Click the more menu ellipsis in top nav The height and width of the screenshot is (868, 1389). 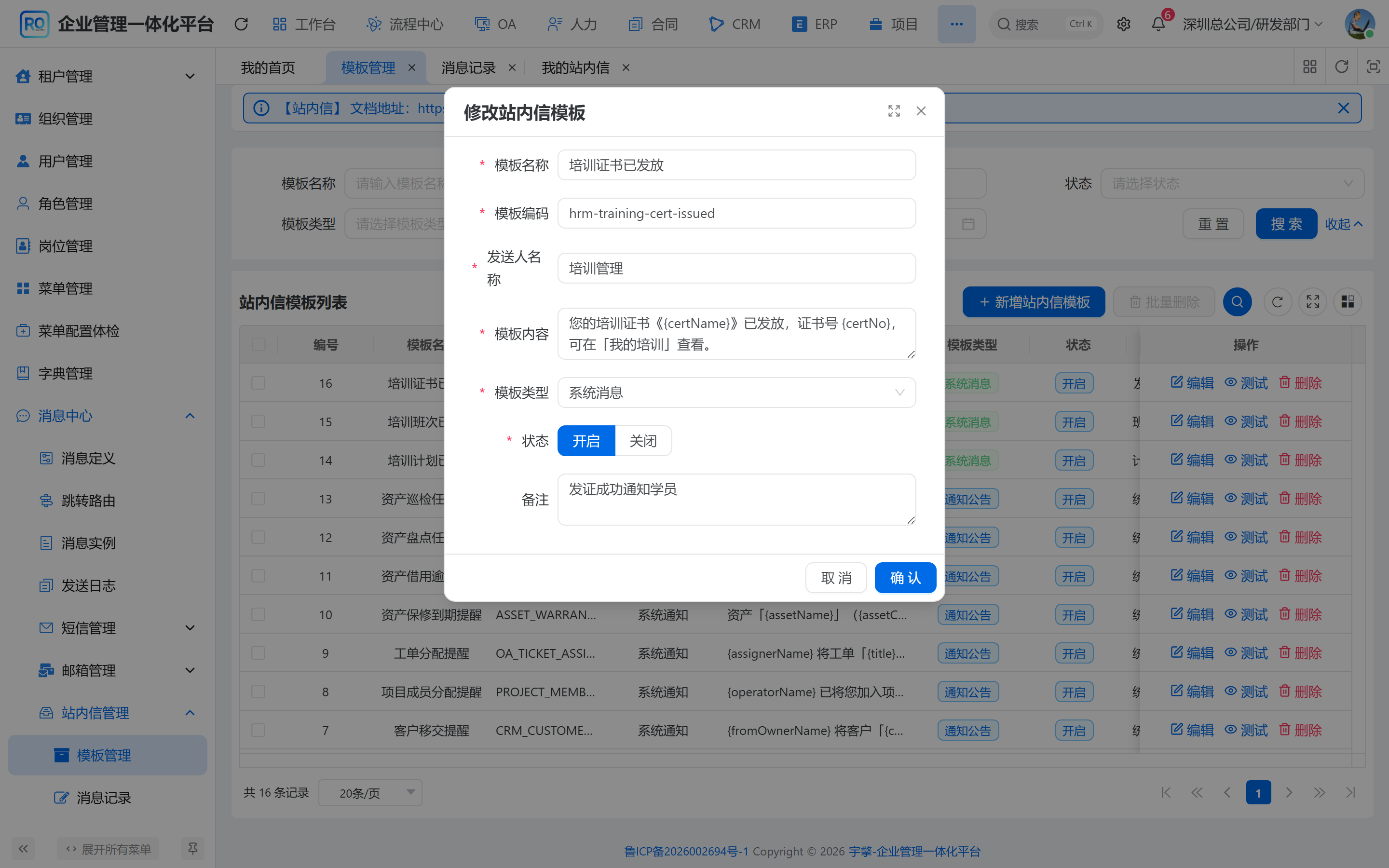tap(956, 24)
